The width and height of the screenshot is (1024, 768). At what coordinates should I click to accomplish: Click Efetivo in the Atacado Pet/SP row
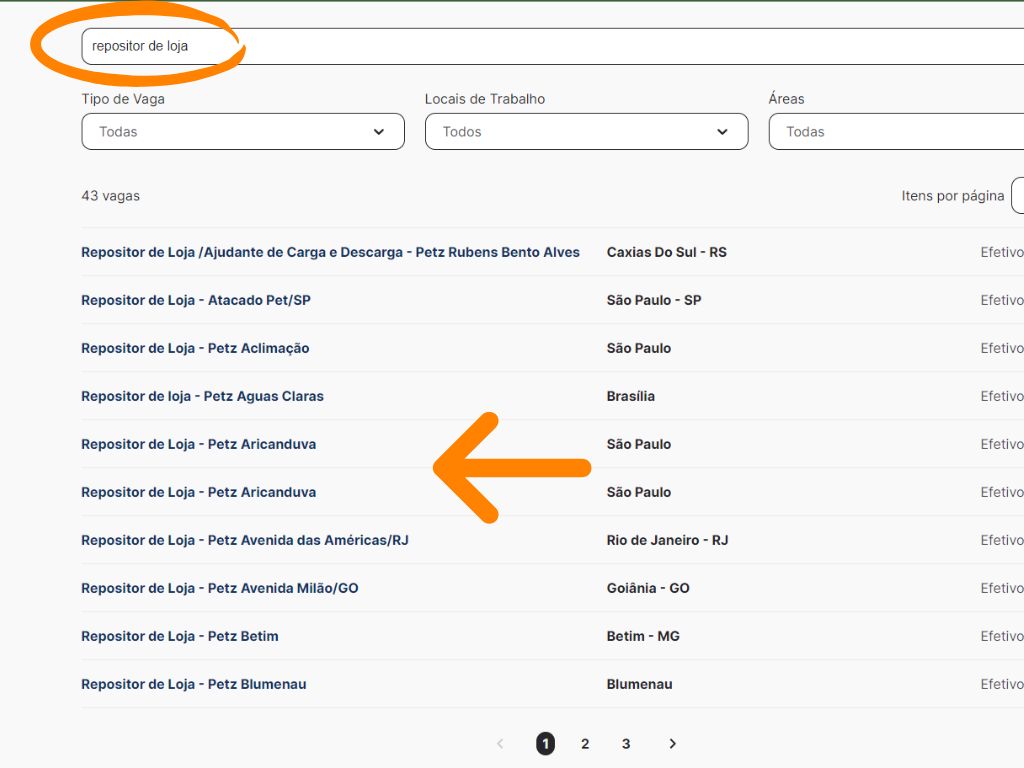1002,300
